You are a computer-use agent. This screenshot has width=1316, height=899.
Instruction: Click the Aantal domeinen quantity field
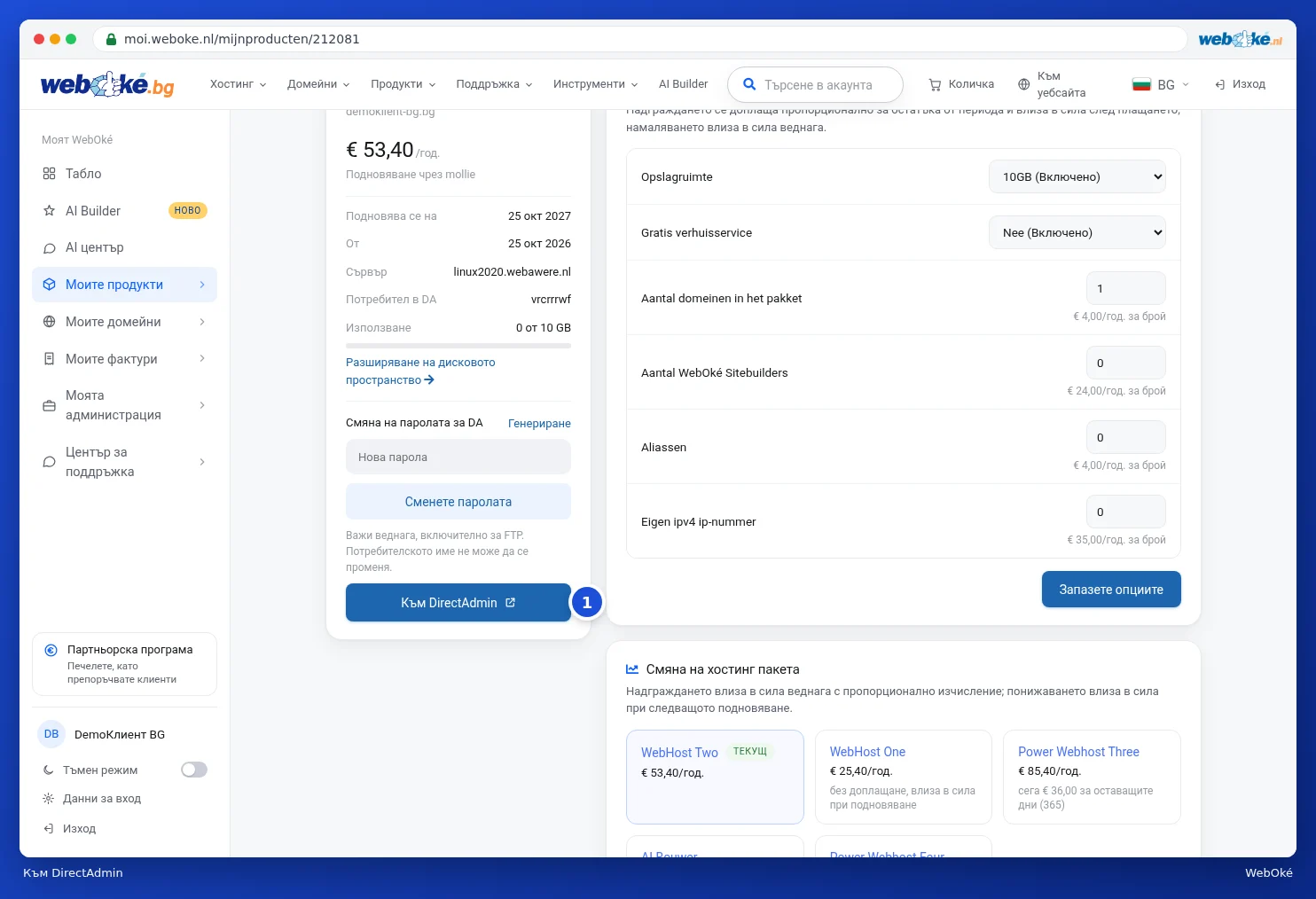[1126, 289]
